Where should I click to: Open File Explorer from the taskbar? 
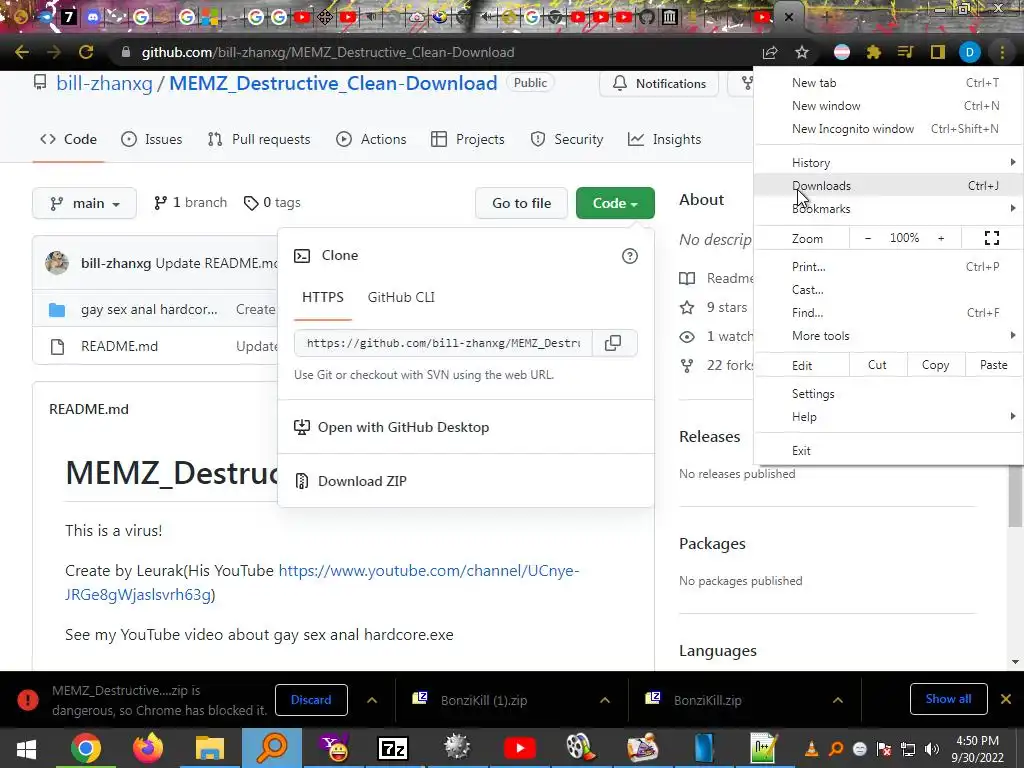pos(210,748)
